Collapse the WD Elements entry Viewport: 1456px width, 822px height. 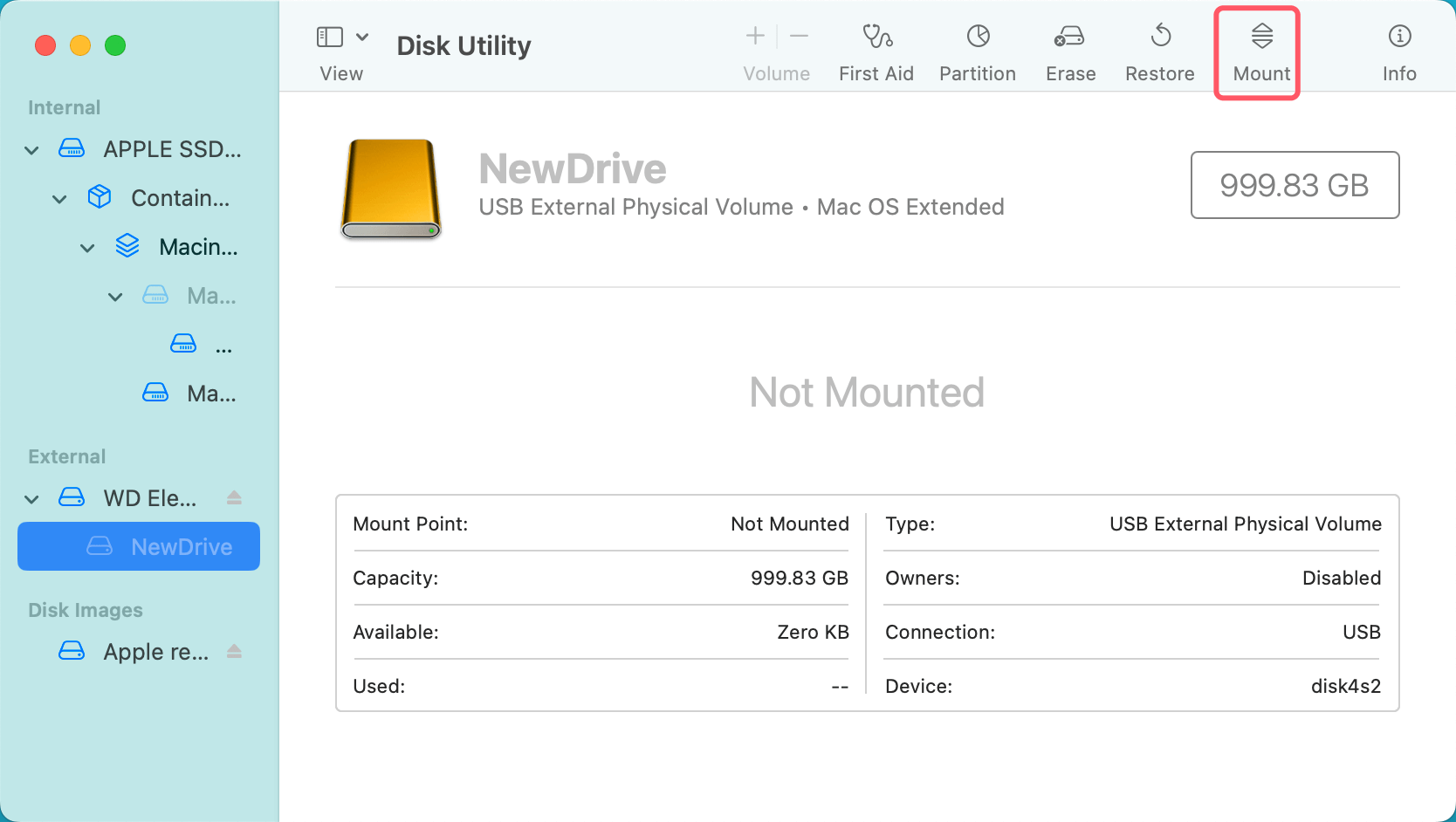[31, 497]
